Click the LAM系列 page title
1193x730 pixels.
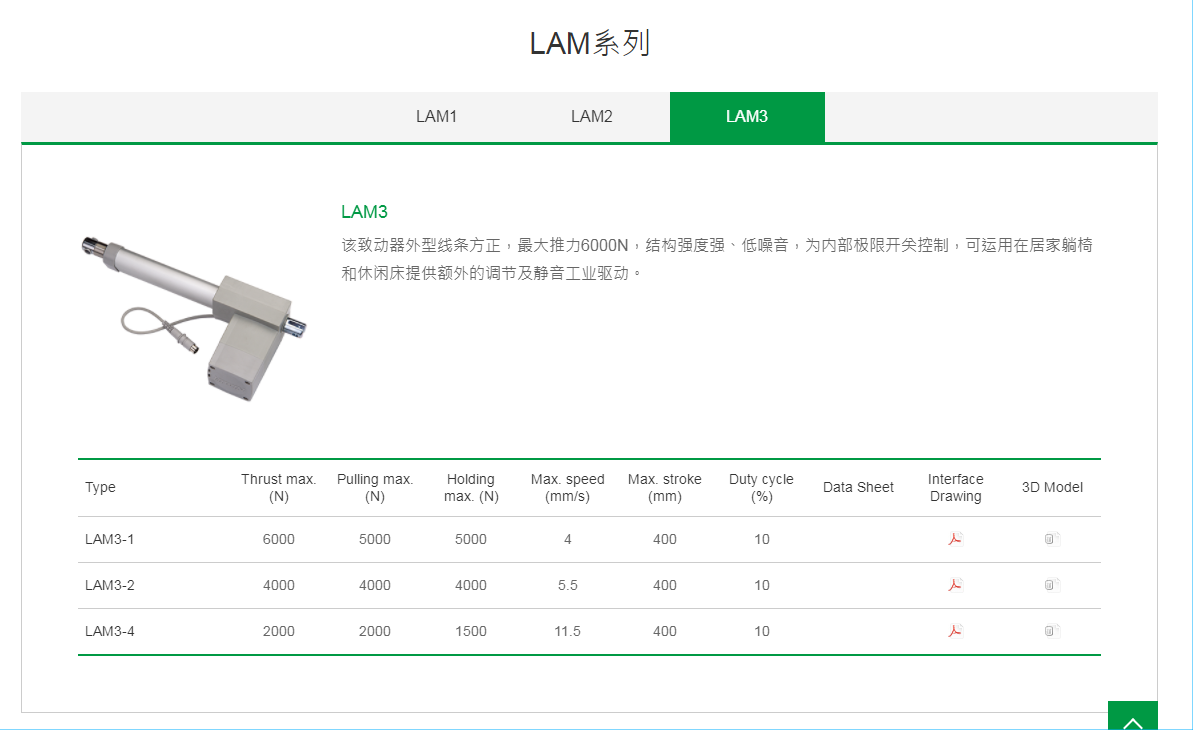point(590,43)
